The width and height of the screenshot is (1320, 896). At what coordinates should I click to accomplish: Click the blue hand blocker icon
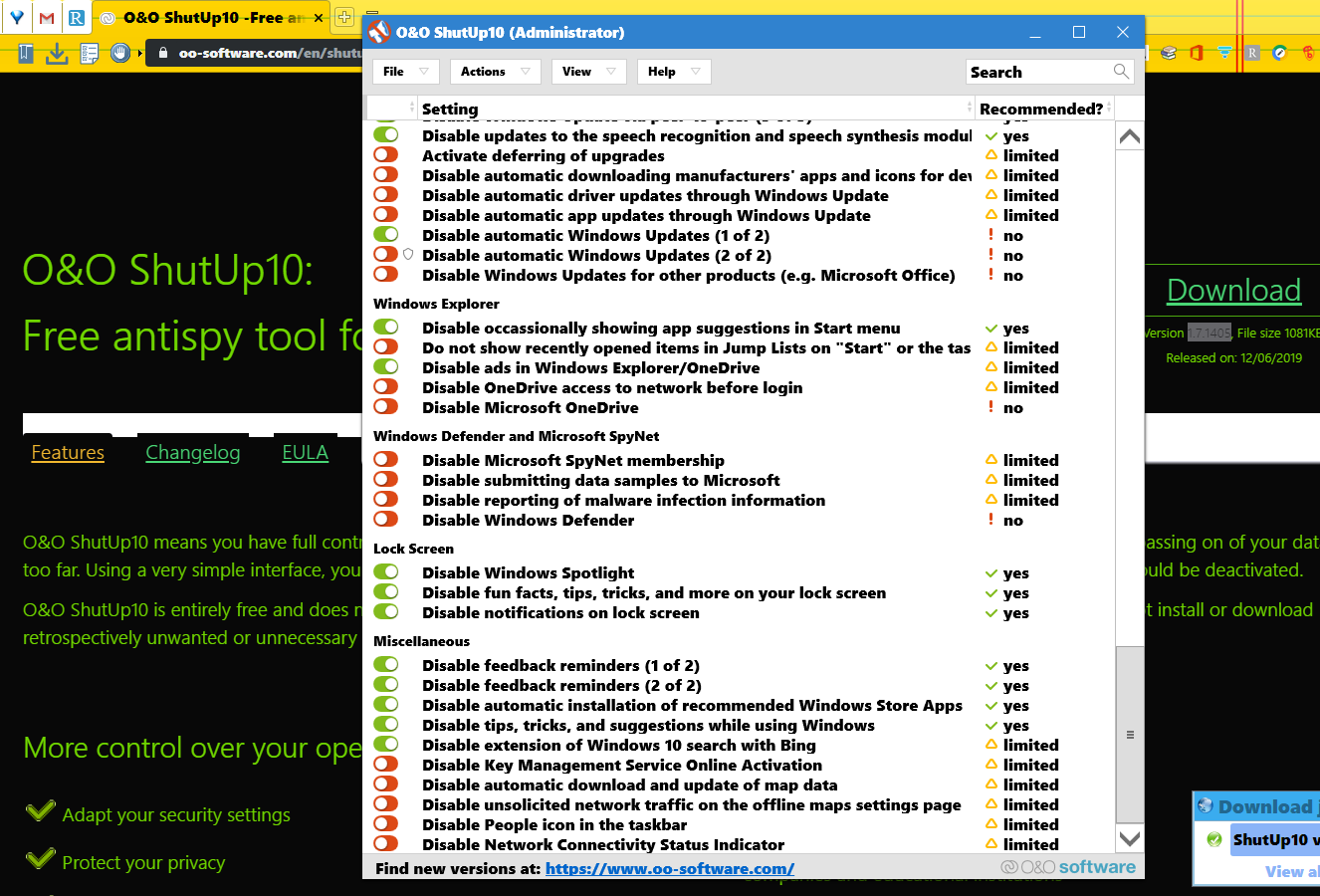click(x=120, y=53)
